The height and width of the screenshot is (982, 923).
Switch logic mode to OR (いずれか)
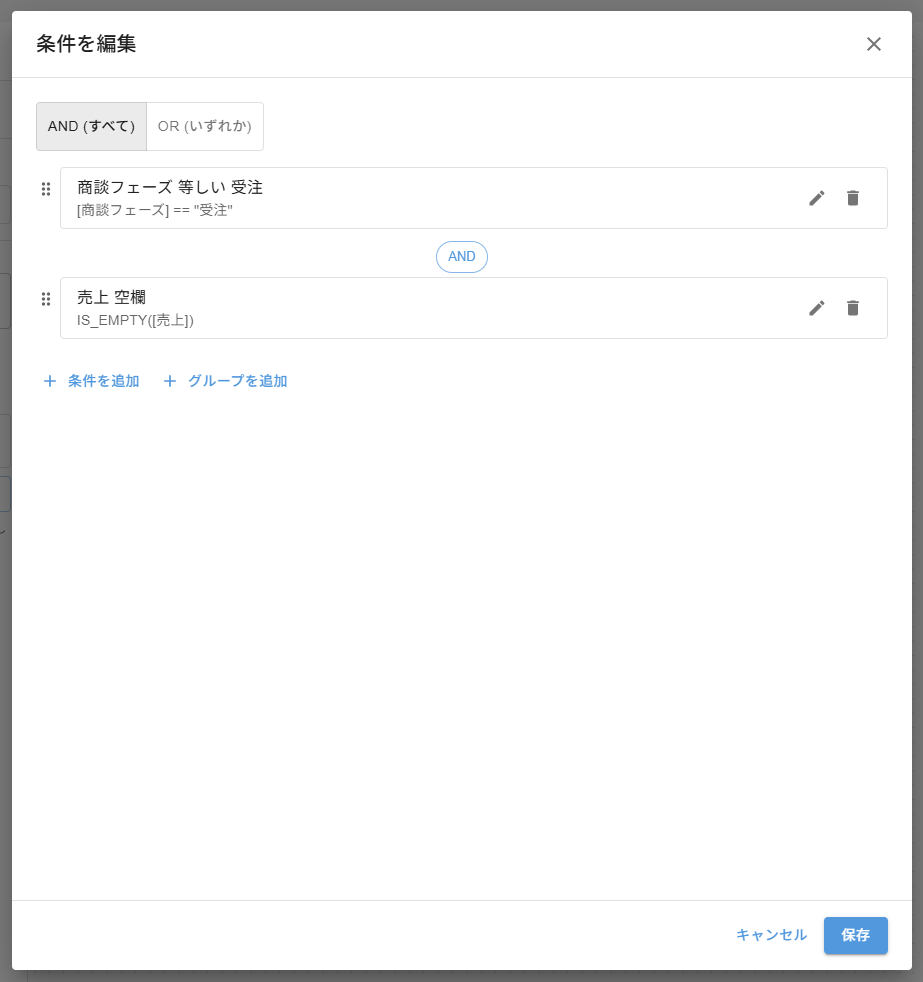coord(204,126)
